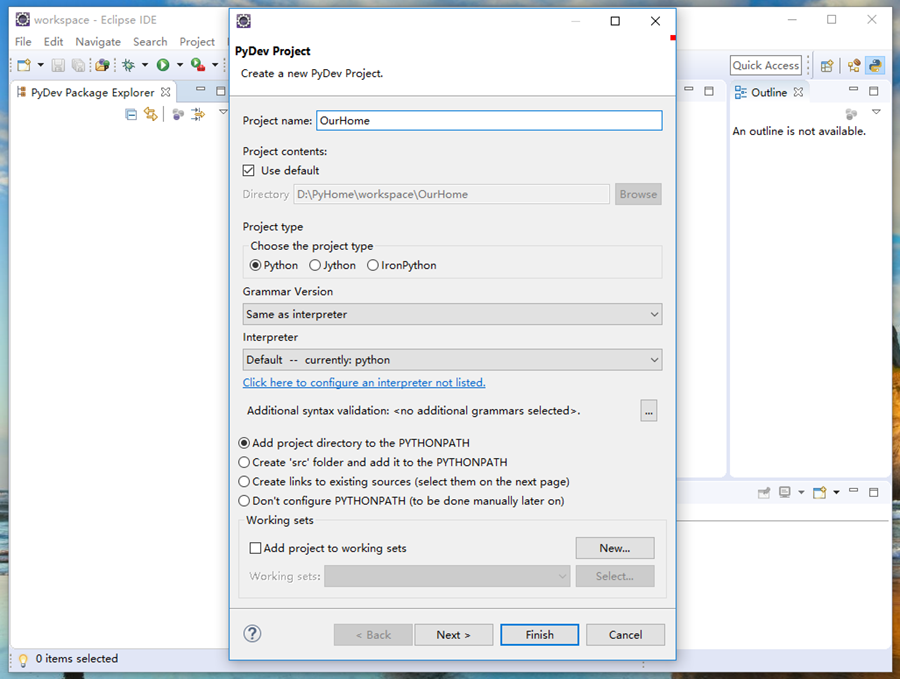900x679 pixels.
Task: Click the Next button
Action: point(453,635)
